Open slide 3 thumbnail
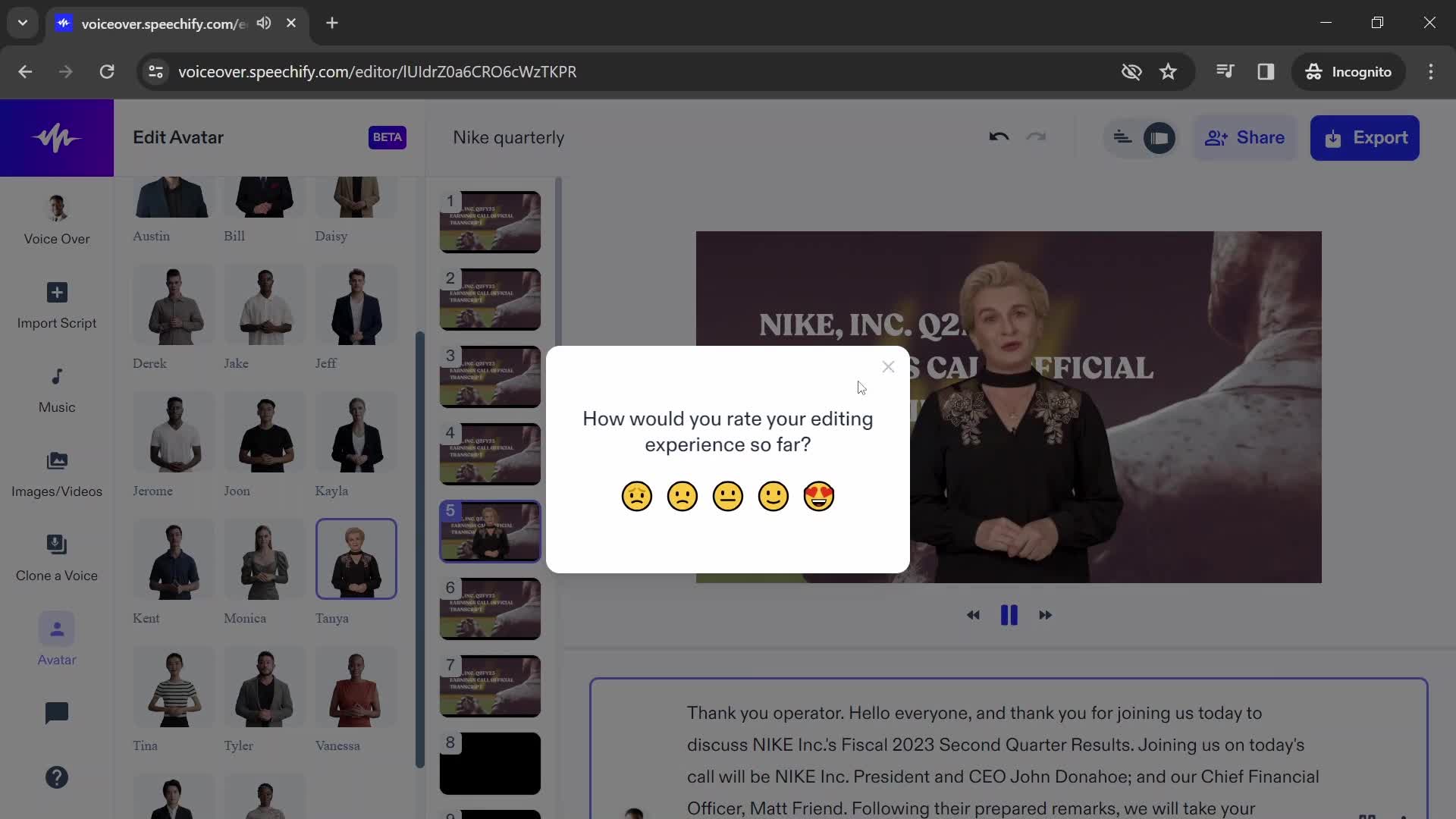Screen dimensions: 1456x819 coord(490,377)
